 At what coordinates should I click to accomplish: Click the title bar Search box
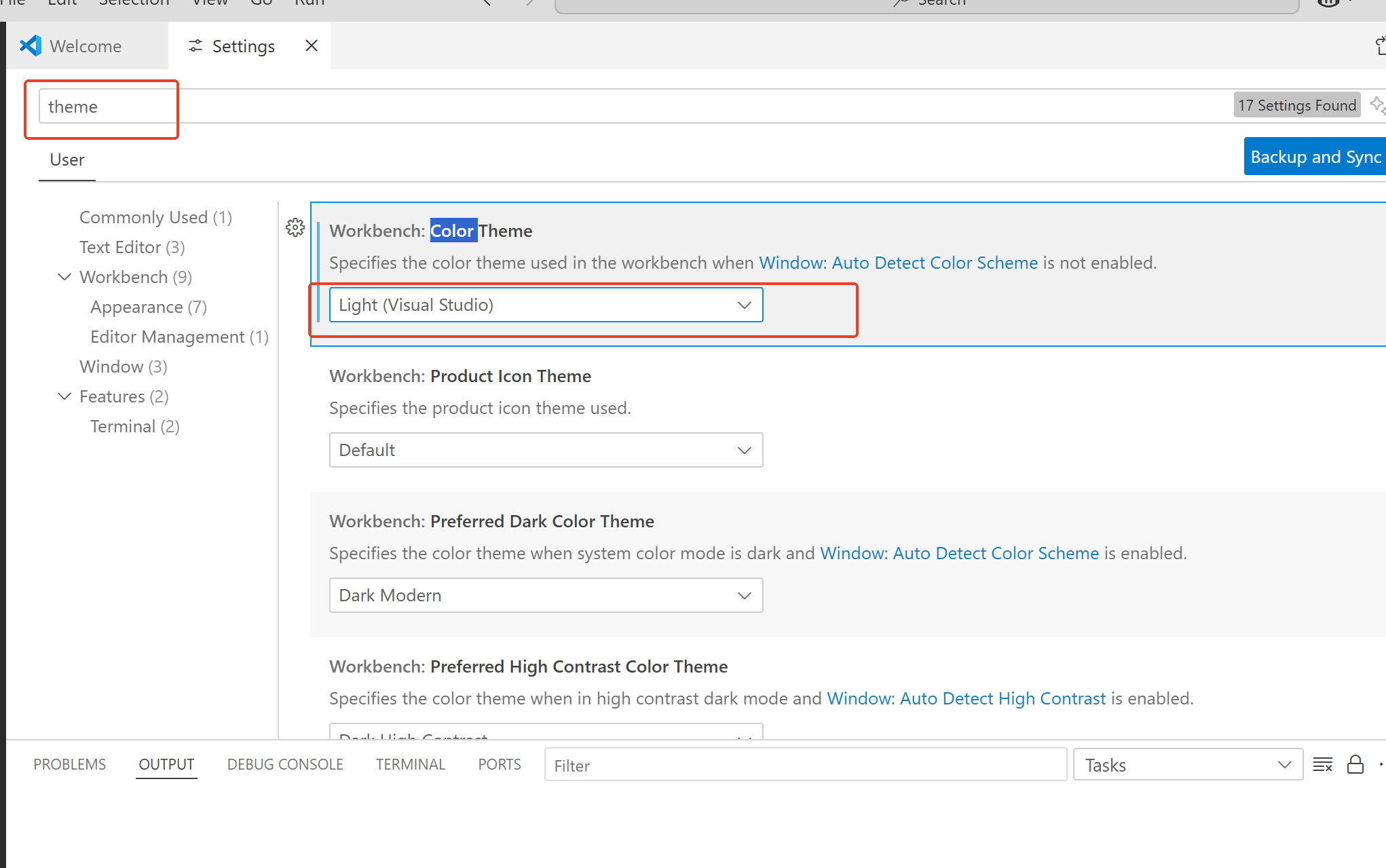[x=926, y=5]
